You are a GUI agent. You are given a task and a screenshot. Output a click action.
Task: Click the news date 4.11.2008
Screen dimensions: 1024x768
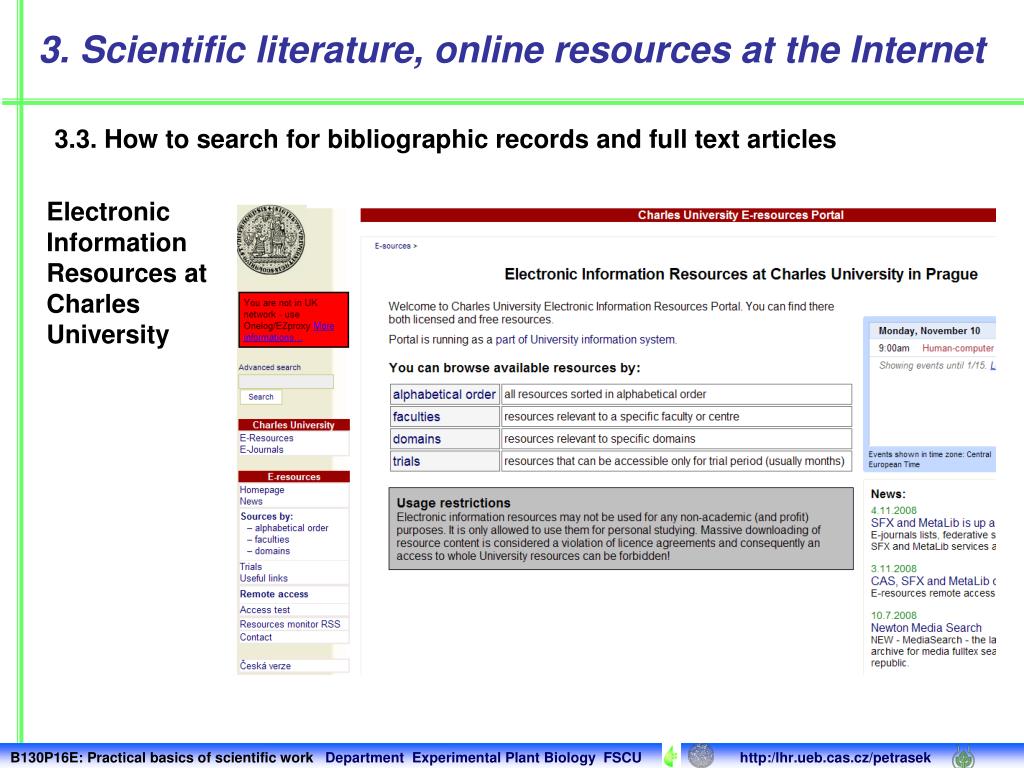tap(893, 511)
